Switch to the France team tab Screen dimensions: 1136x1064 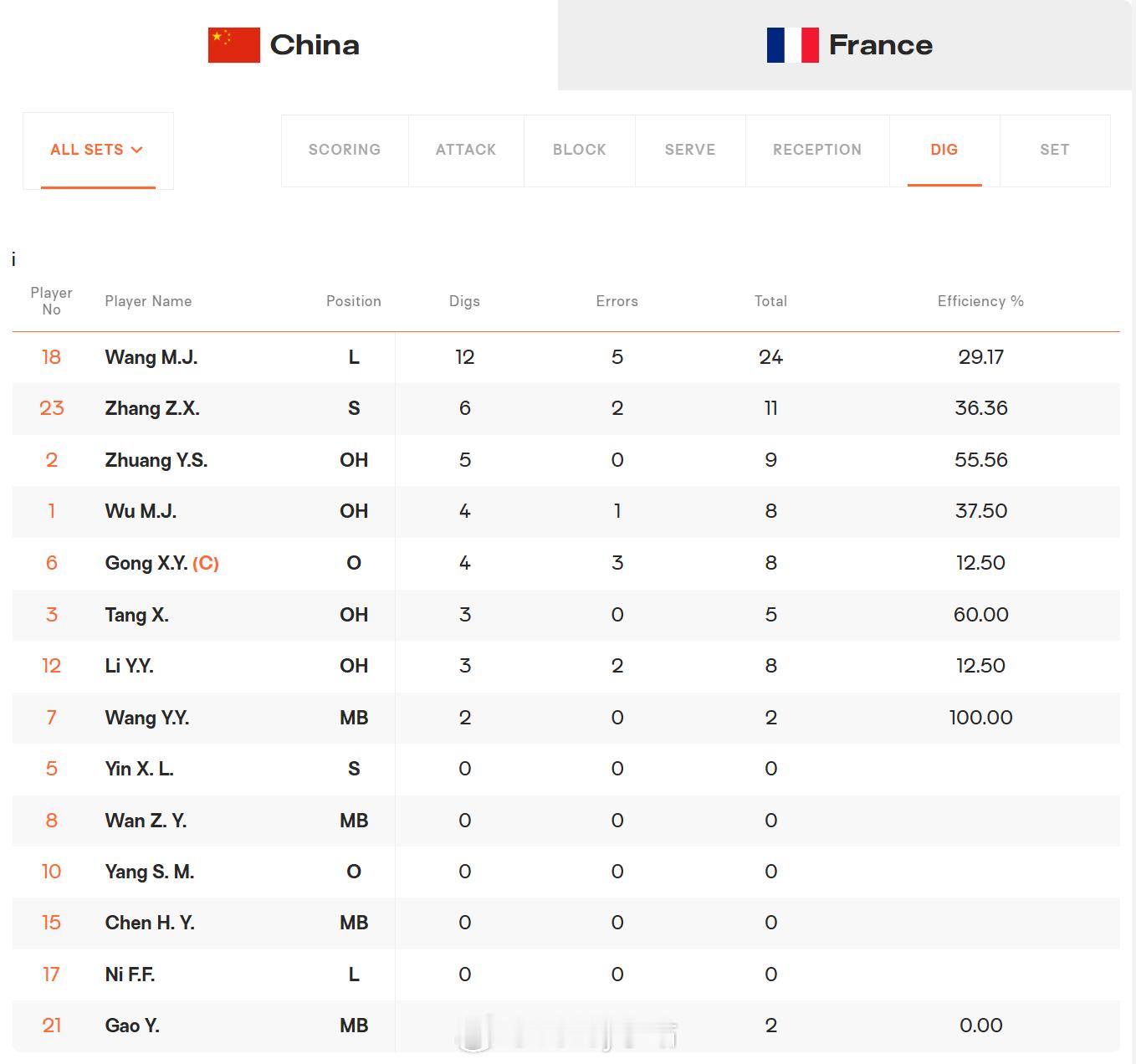[847, 45]
